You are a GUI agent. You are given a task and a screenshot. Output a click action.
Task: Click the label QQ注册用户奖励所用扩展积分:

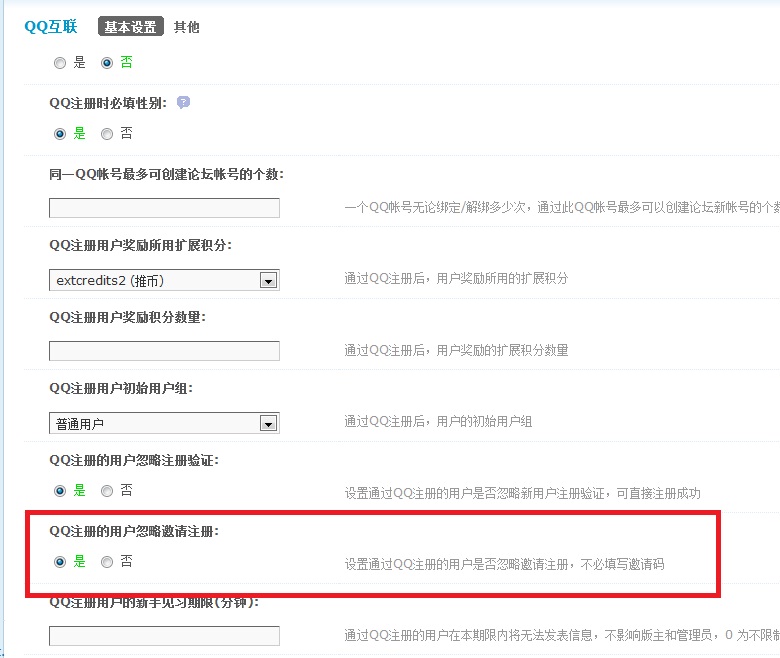click(x=140, y=245)
